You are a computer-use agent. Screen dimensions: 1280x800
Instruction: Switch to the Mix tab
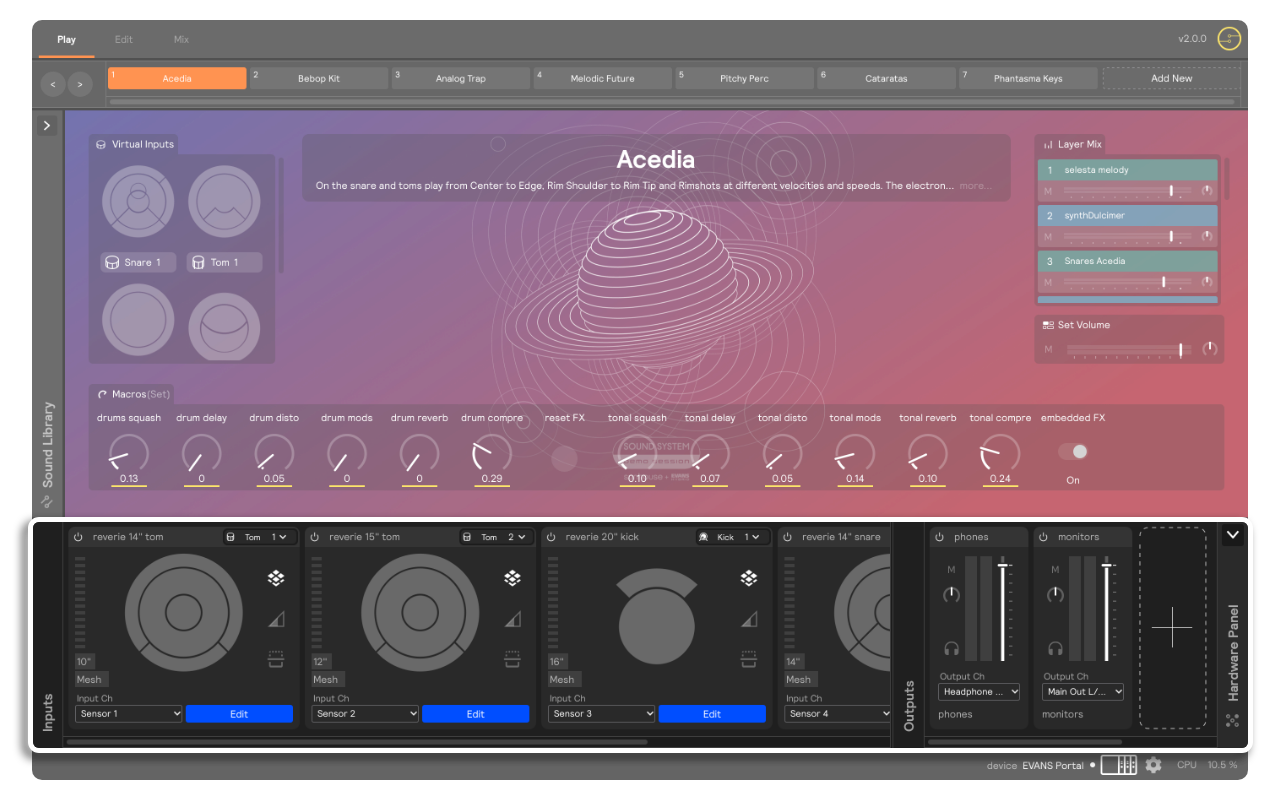point(181,40)
